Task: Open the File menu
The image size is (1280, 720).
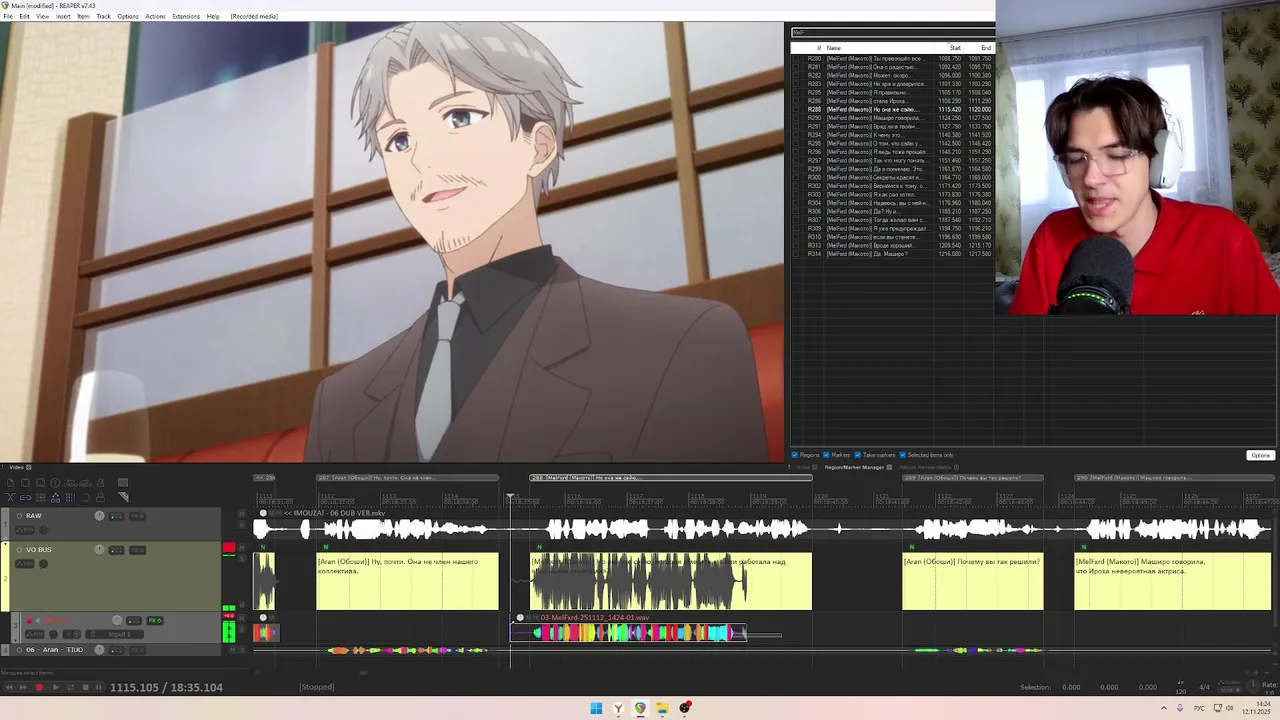Action: [x=8, y=16]
